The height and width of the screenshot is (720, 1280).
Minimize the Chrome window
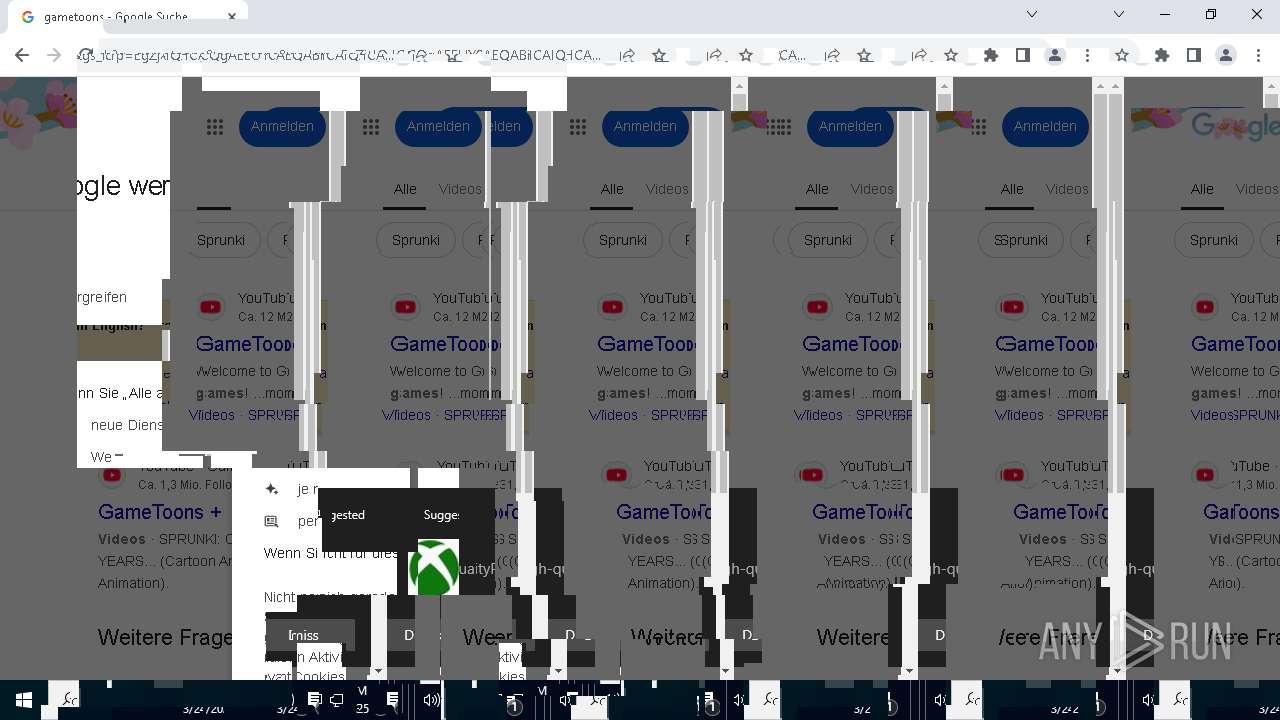pos(1167,14)
